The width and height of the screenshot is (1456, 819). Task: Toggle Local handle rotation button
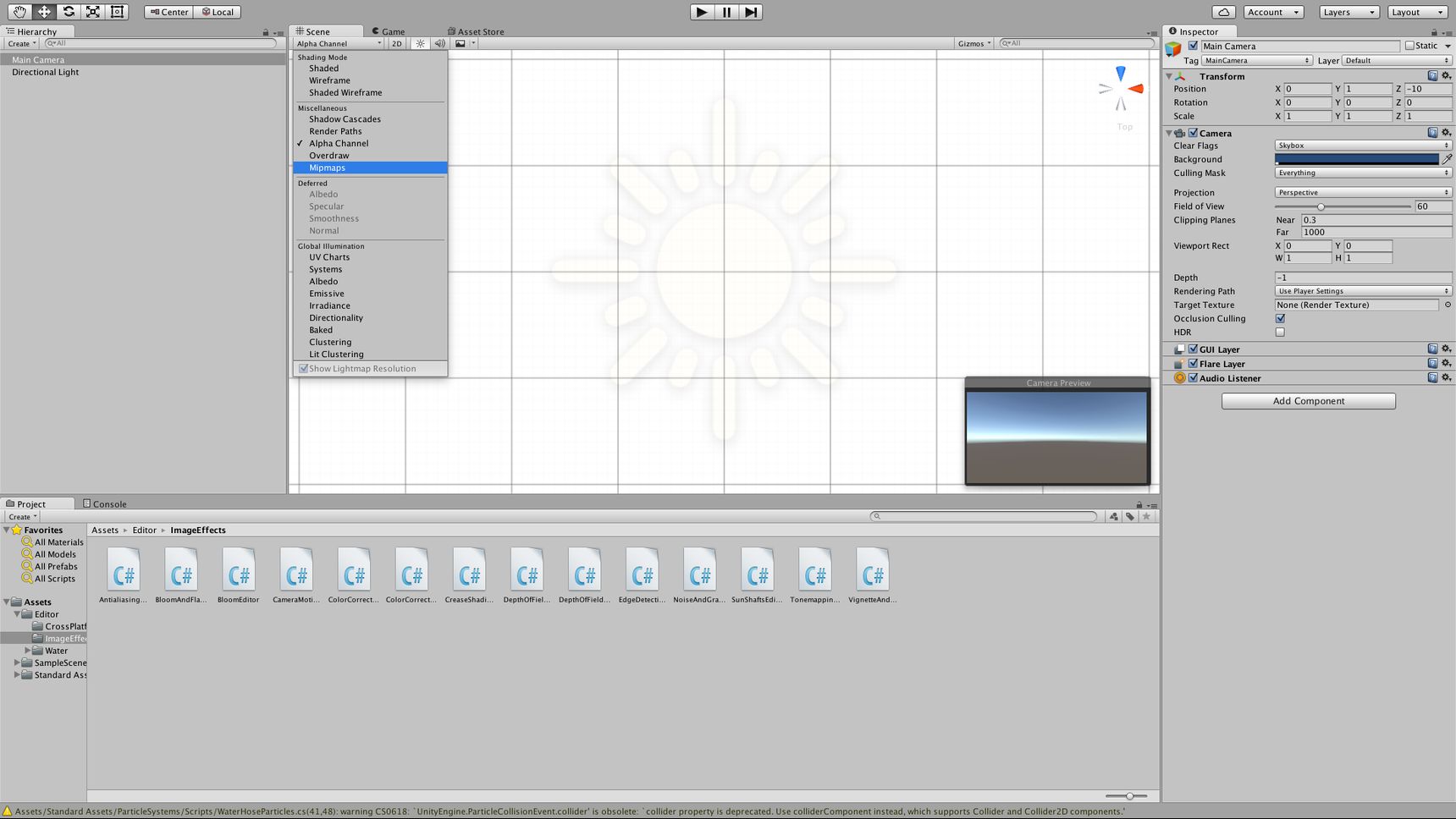[x=218, y=12]
